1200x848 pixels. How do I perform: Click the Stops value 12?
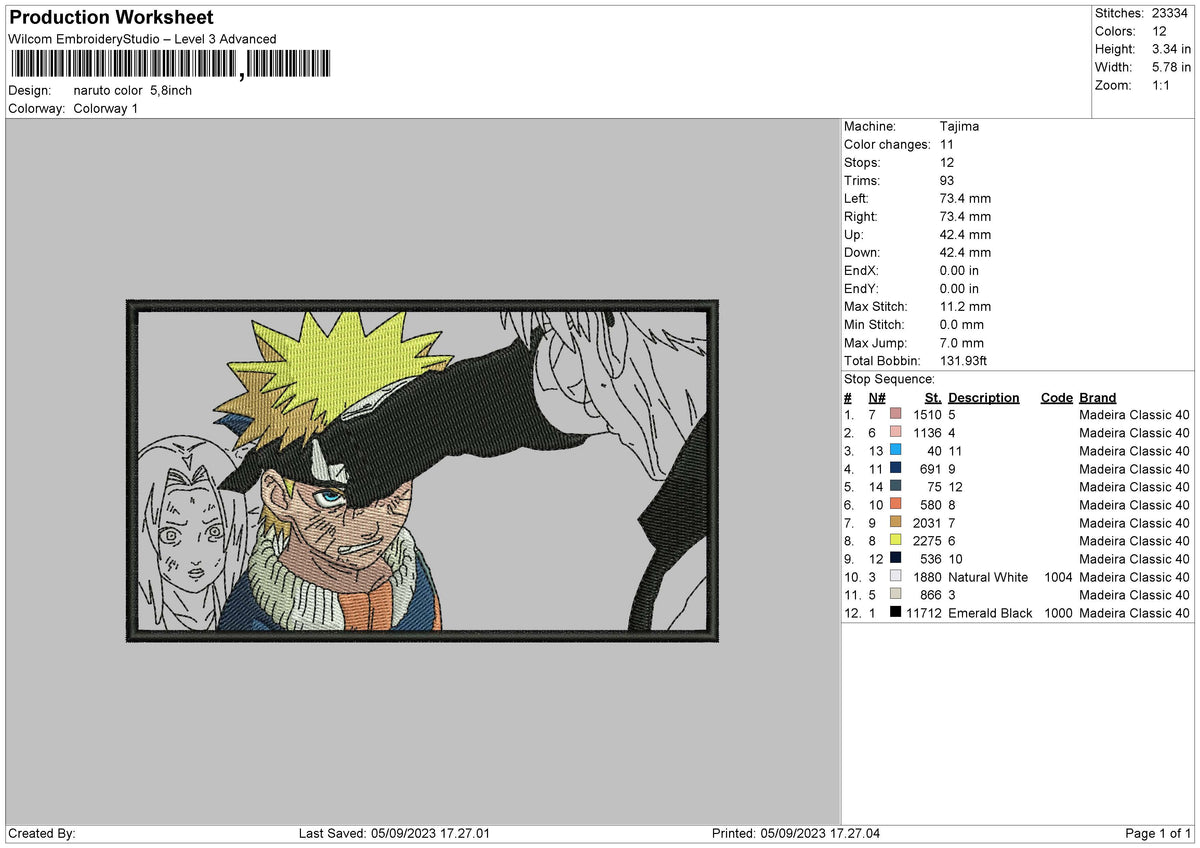pyautogui.click(x=947, y=162)
